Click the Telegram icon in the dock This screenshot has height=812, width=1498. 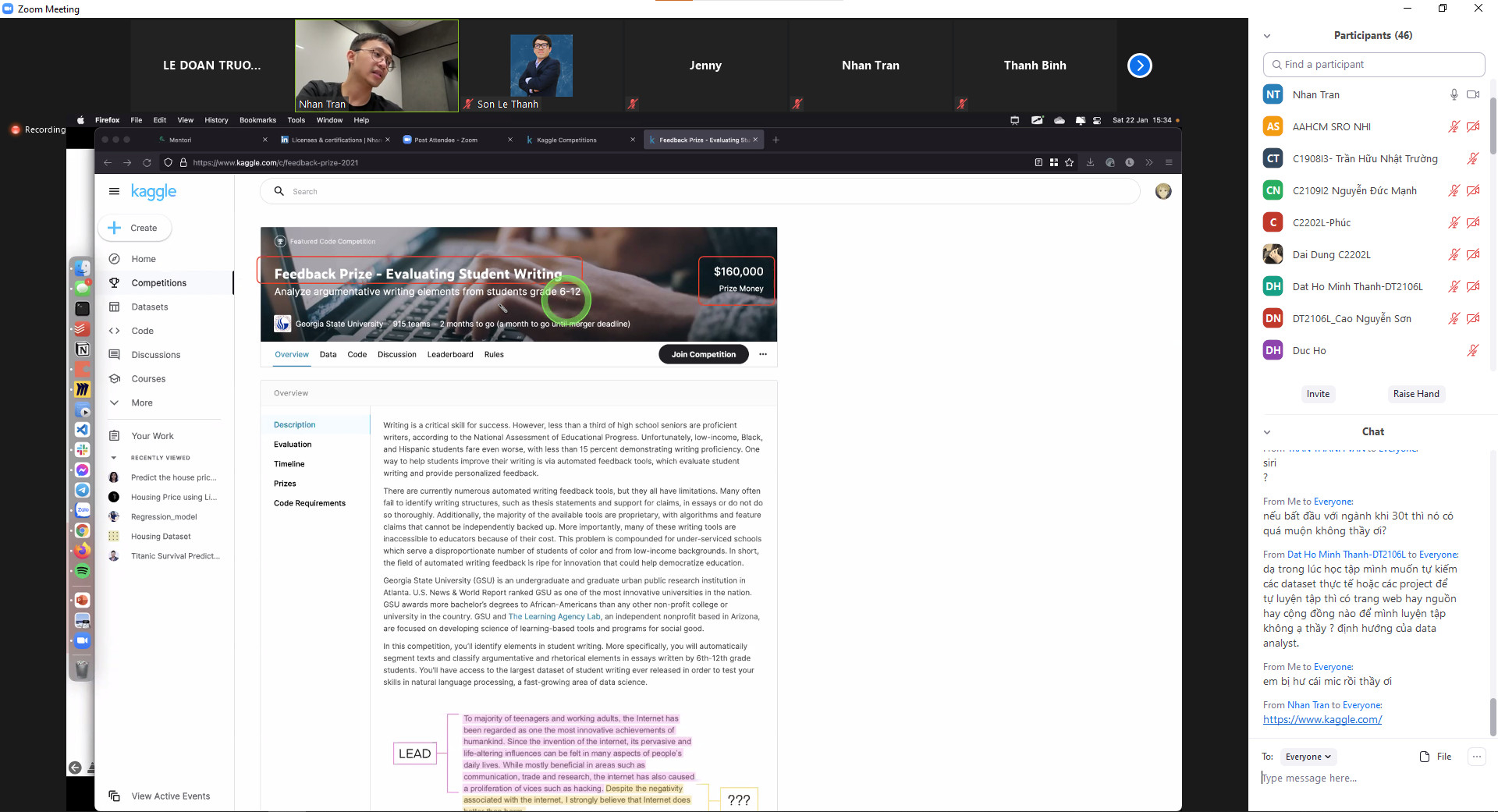pos(82,490)
